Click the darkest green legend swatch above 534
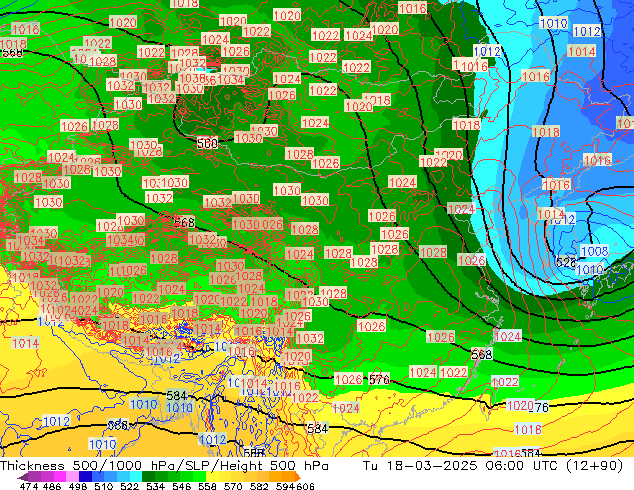 point(148,476)
